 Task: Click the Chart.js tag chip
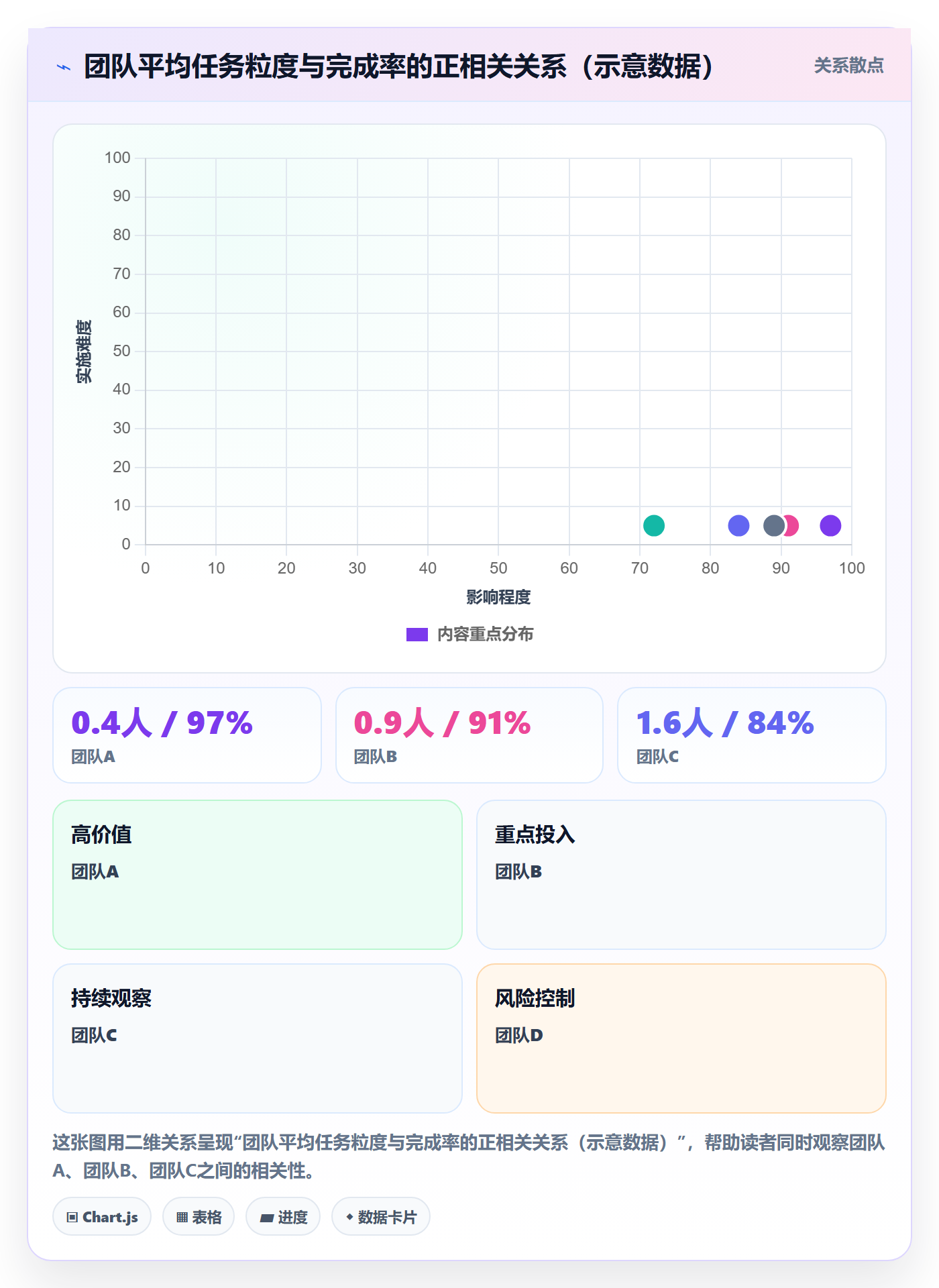pyautogui.click(x=102, y=1217)
